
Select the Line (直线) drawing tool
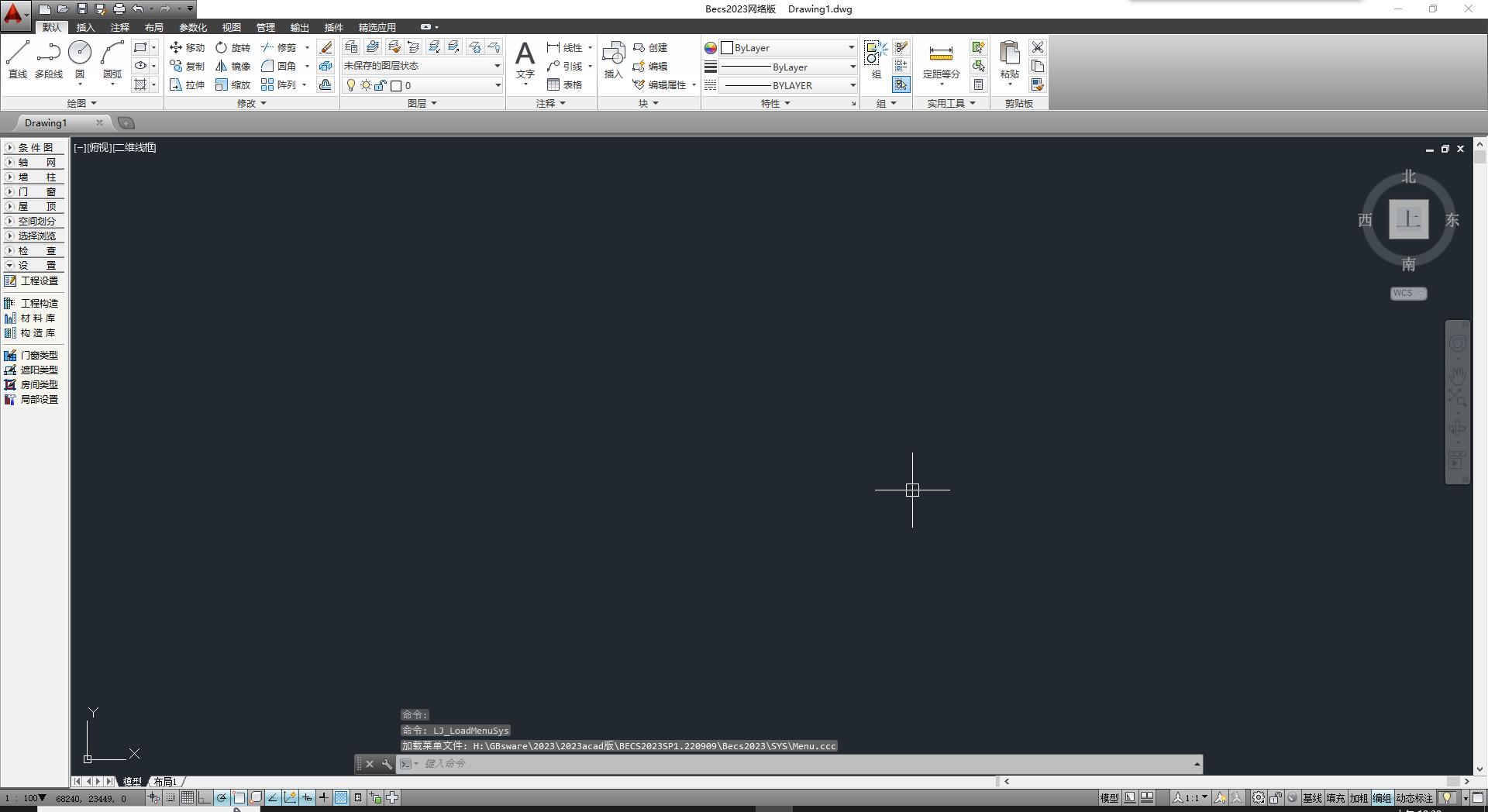(18, 59)
